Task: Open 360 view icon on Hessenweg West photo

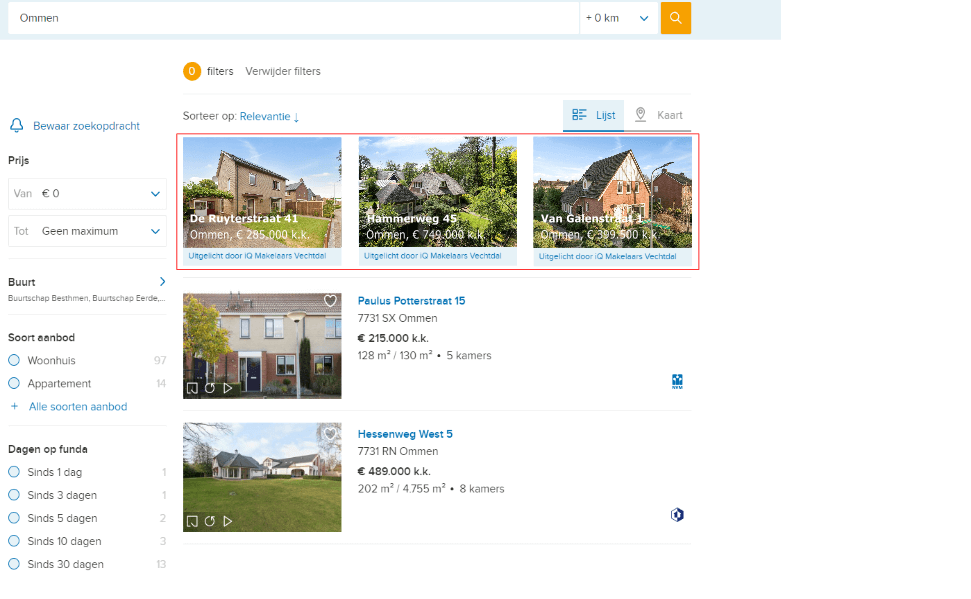Action: 210,522
